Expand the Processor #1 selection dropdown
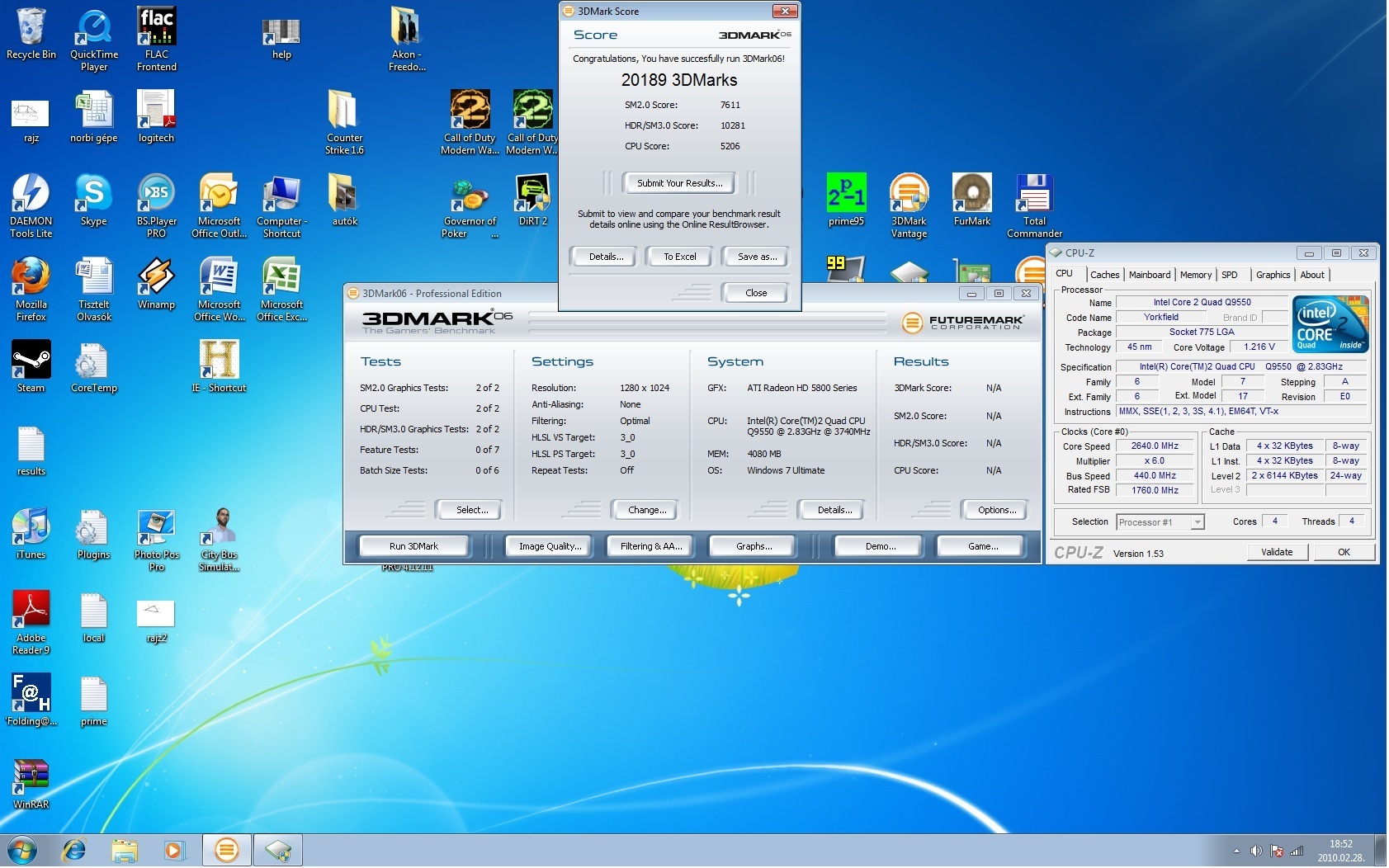The image size is (1389, 868). point(1197,522)
